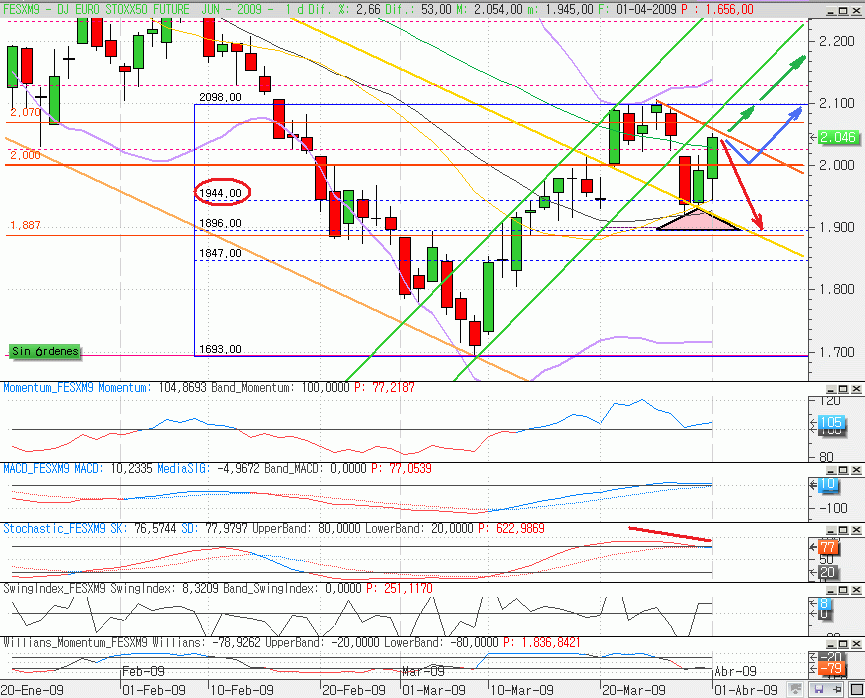This screenshot has height=698, width=865.
Task: Close the Willians Momentum panel
Action: coord(856,644)
